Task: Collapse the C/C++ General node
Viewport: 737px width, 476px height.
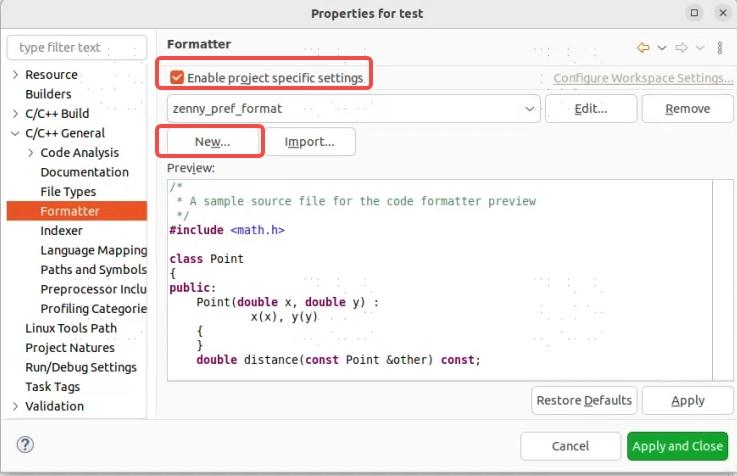Action: pos(16,133)
